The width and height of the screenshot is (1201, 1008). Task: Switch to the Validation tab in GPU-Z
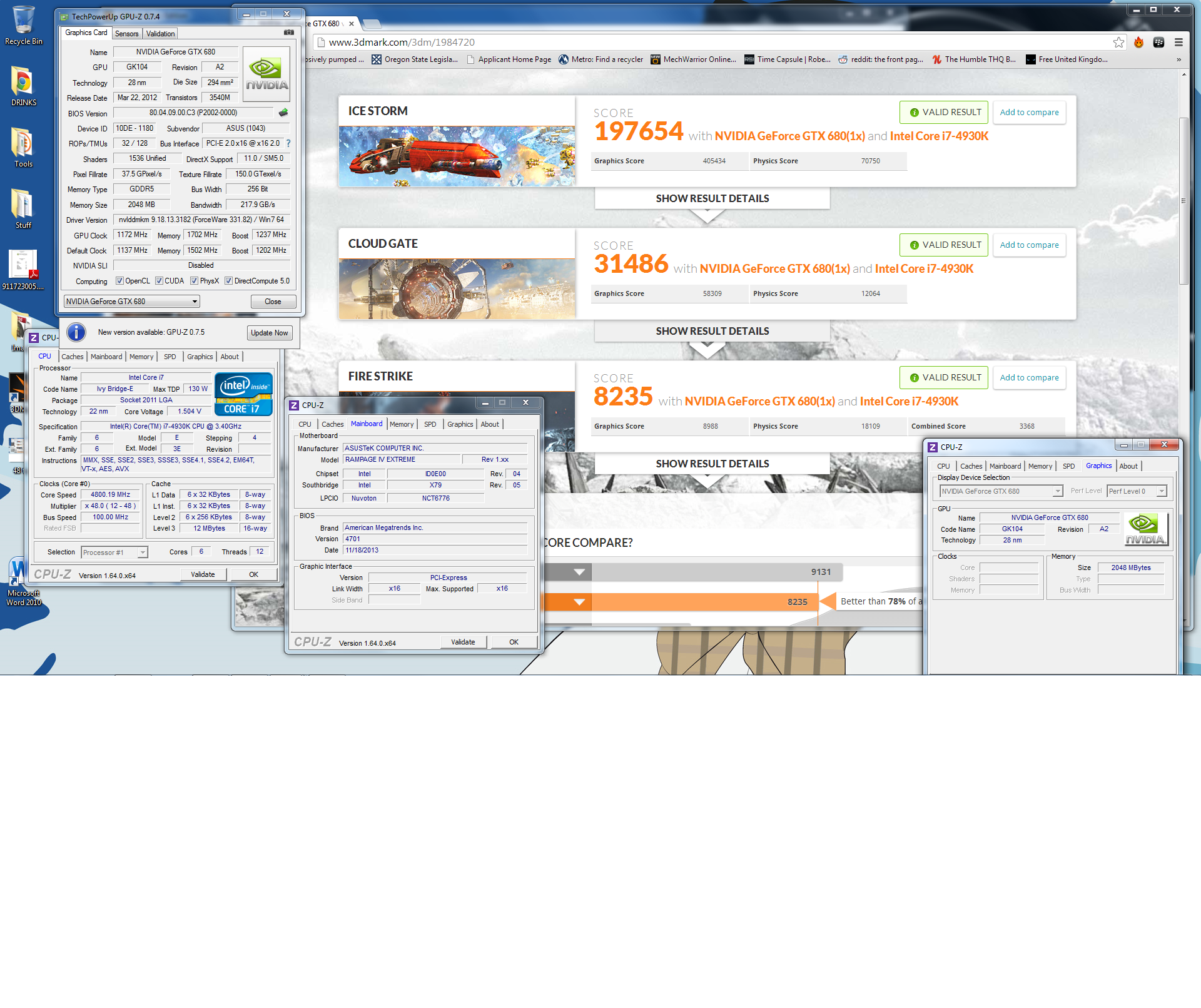161,34
